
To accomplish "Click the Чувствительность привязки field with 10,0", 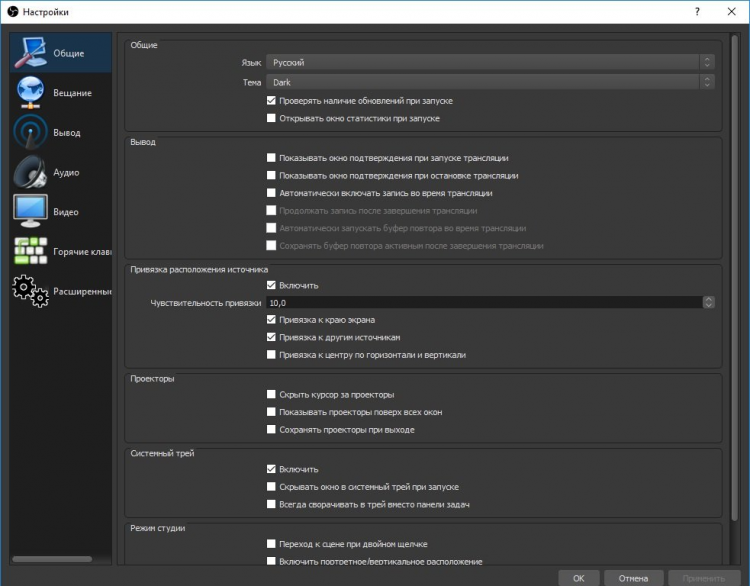I will click(485, 302).
